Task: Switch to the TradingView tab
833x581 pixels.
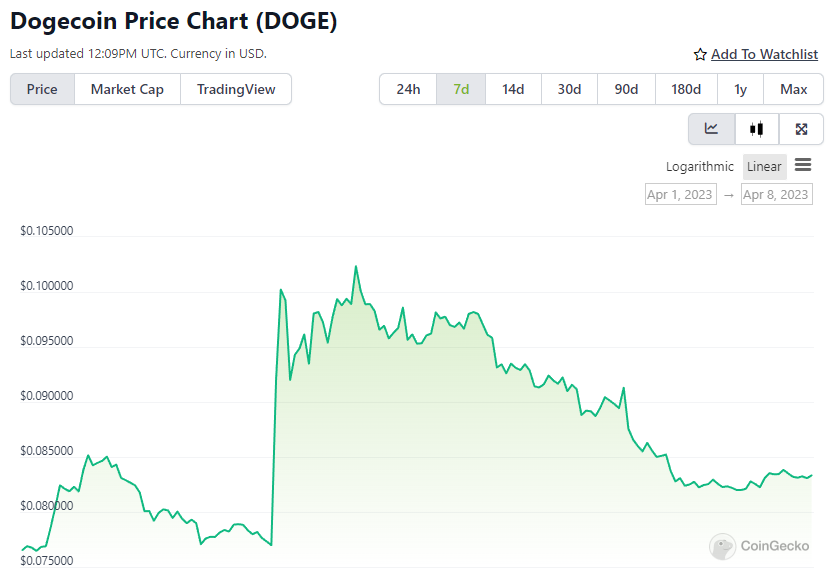Action: 236,89
